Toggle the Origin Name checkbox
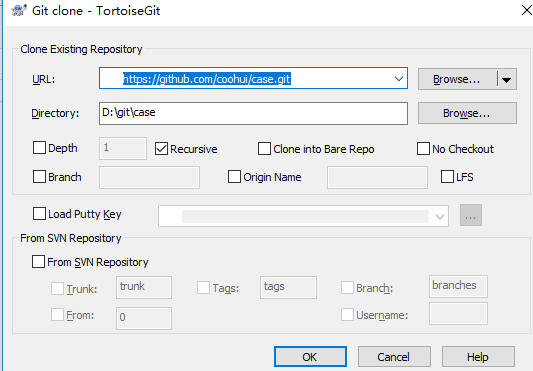The height and width of the screenshot is (371, 533). (x=234, y=176)
